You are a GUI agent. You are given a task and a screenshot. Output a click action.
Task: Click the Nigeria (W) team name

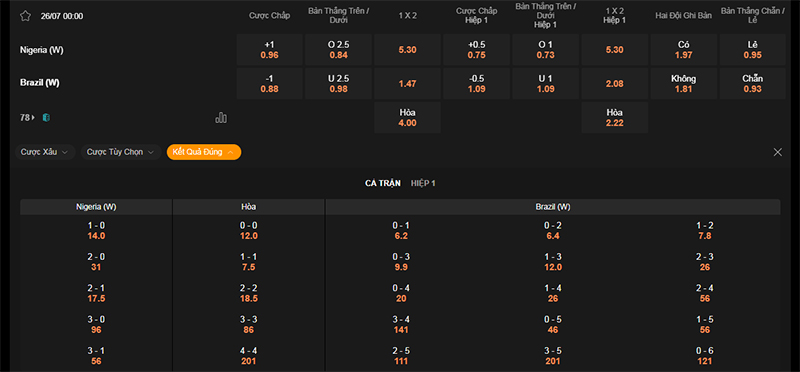click(x=42, y=50)
